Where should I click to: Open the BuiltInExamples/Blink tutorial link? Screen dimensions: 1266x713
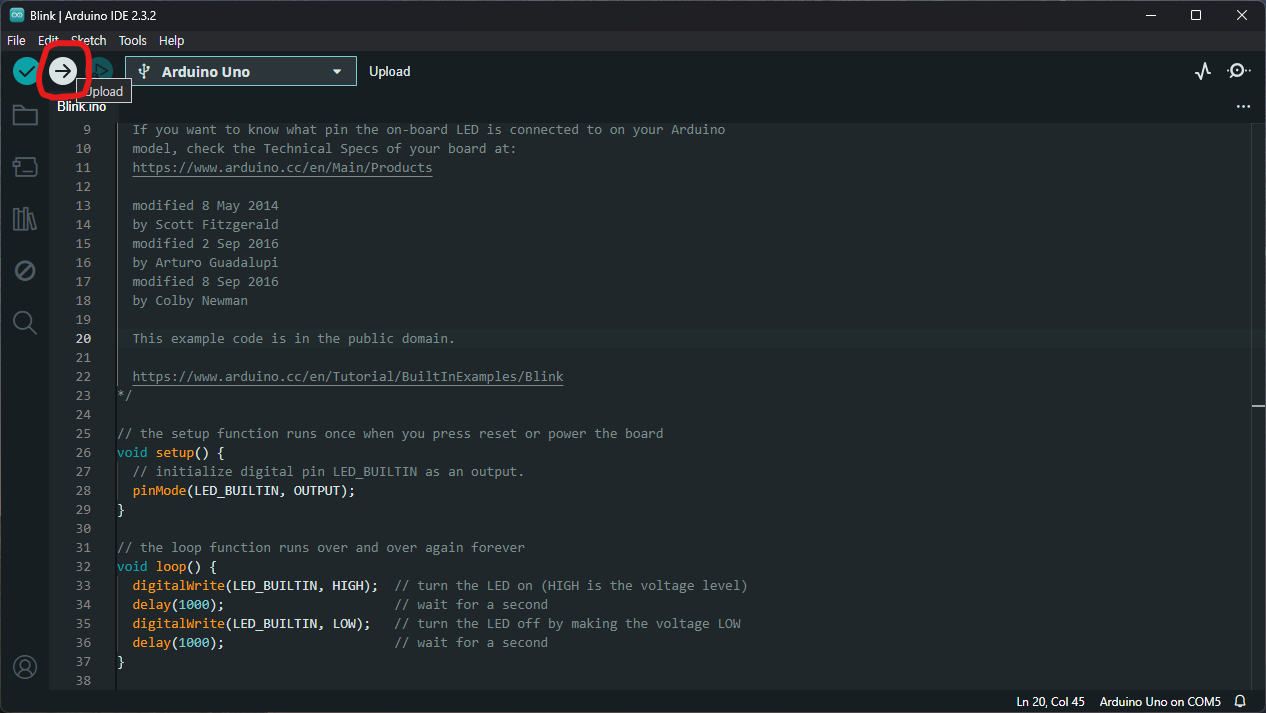pos(348,377)
